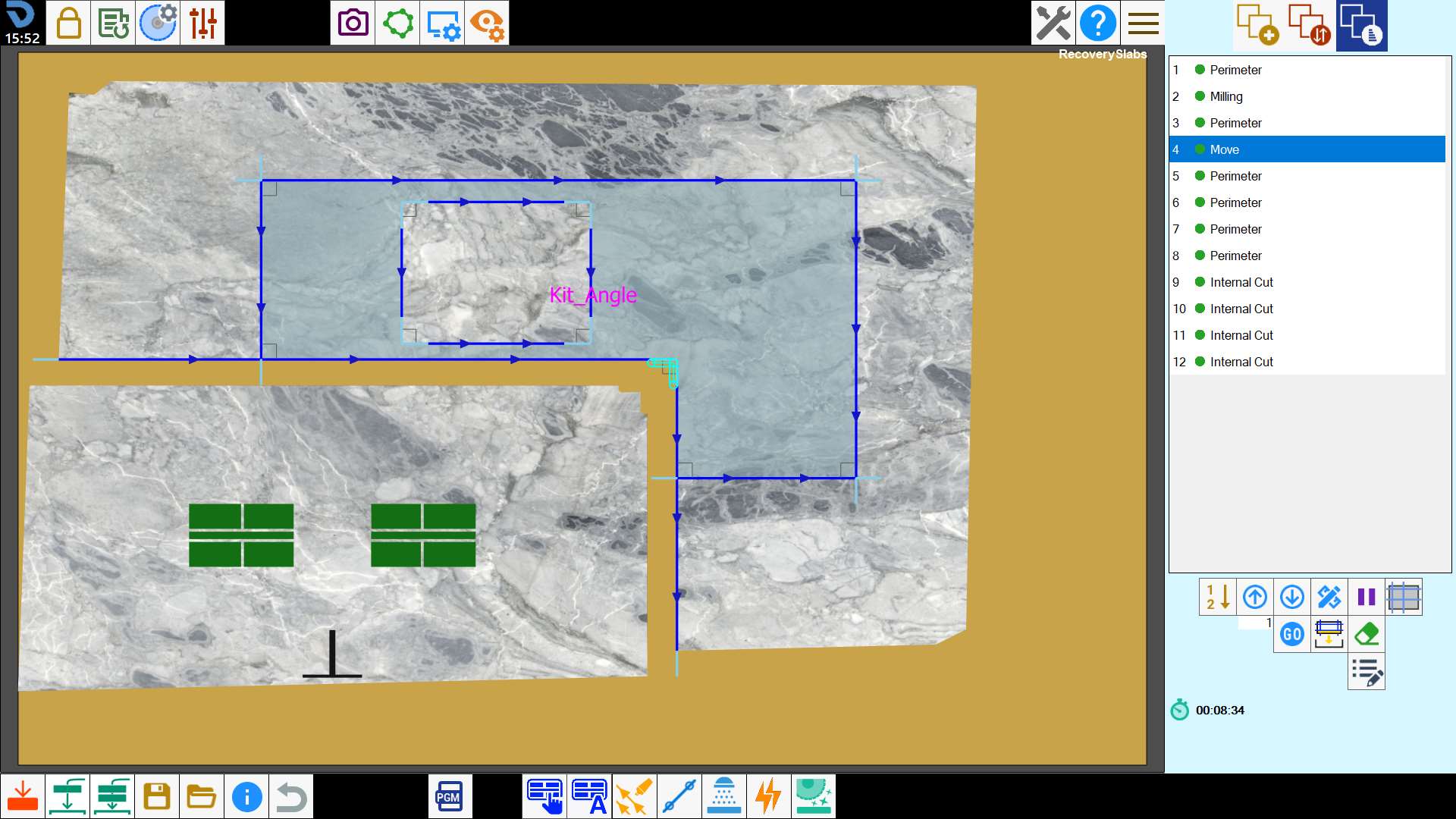Click the manual nesting hand icon
1456x819 pixels.
(x=545, y=796)
